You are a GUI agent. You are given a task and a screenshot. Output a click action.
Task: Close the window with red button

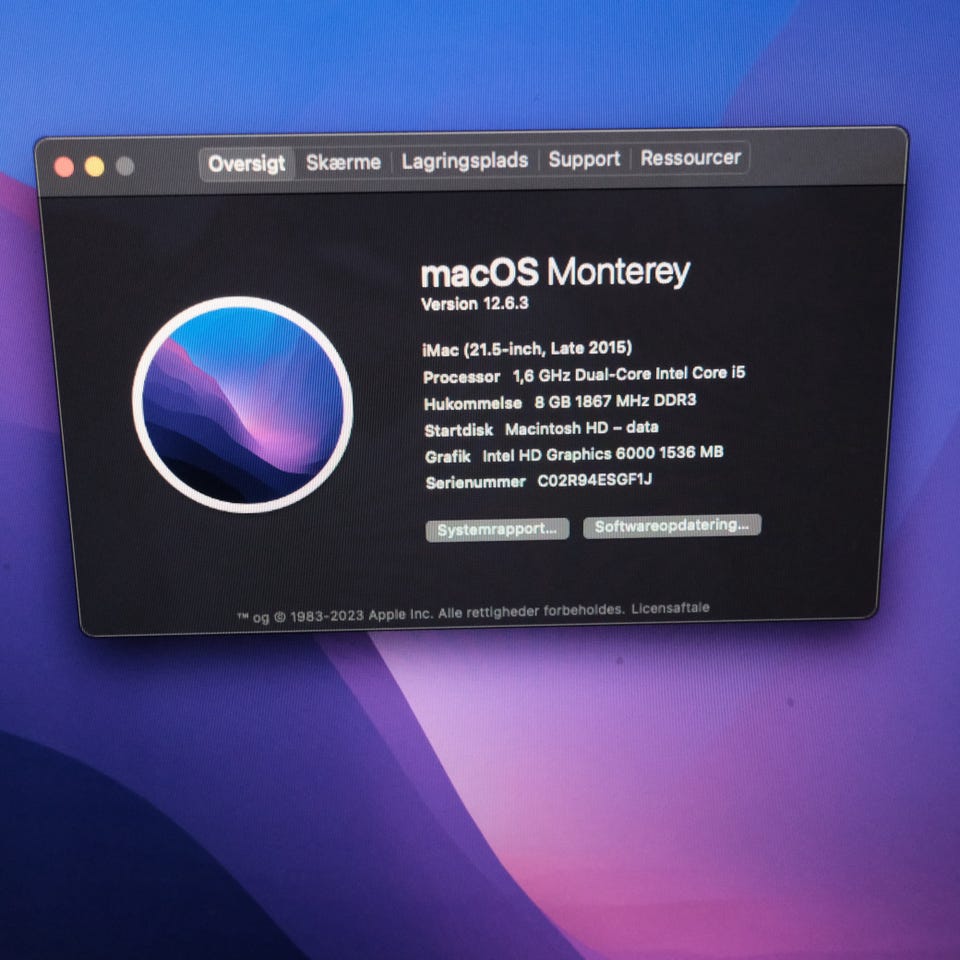click(64, 167)
